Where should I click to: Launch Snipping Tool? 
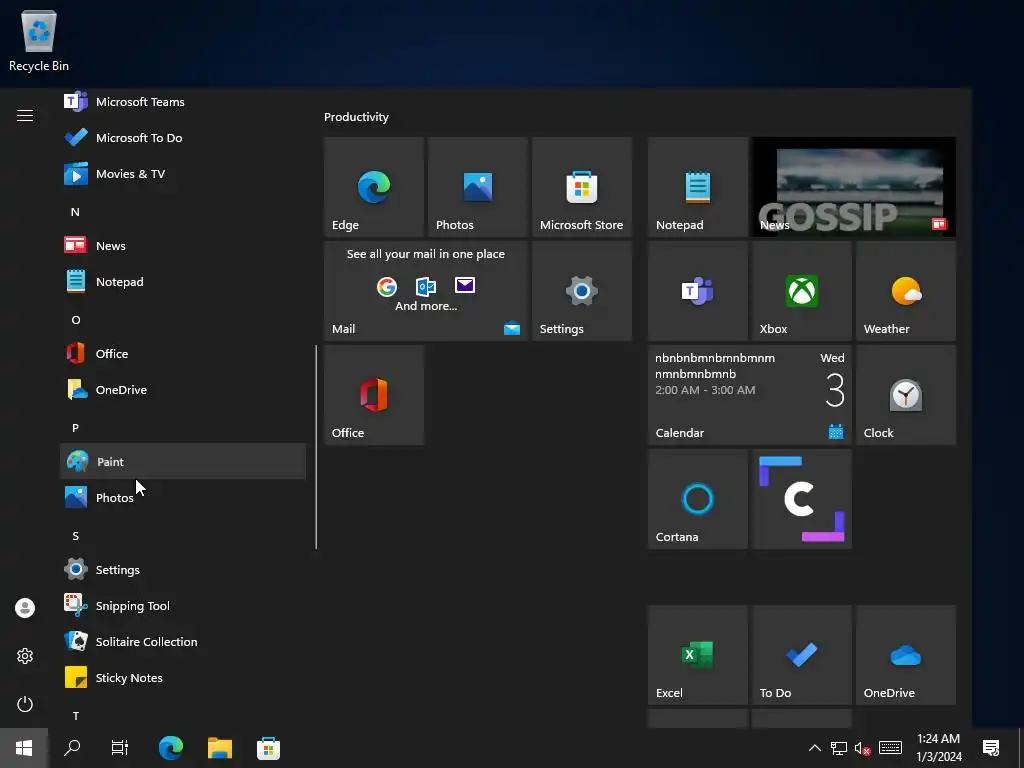pyautogui.click(x=183, y=605)
